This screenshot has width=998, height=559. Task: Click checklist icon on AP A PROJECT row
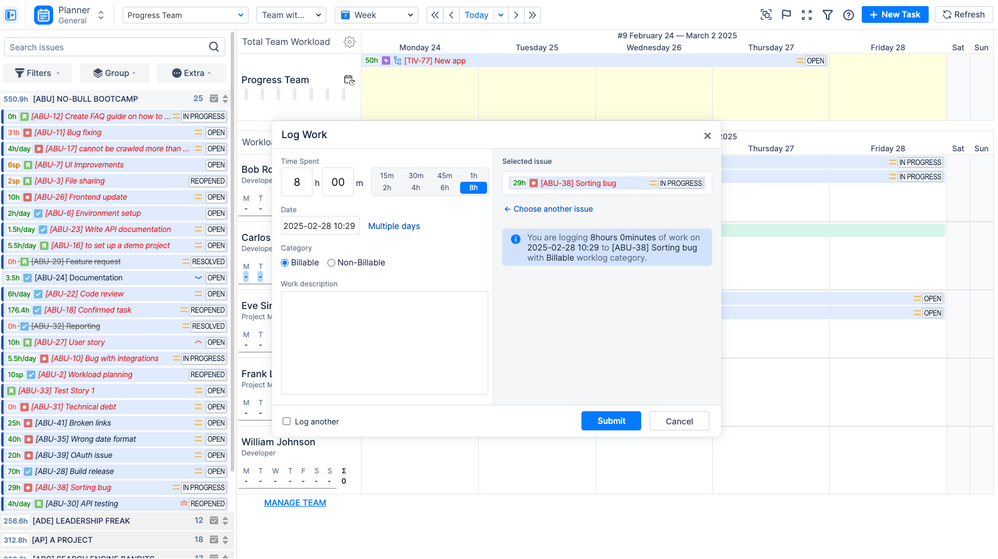tap(214, 540)
